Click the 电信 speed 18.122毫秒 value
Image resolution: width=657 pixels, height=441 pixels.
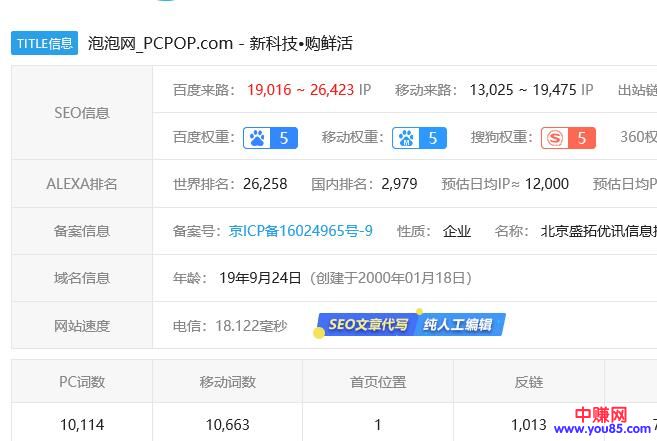pos(251,326)
